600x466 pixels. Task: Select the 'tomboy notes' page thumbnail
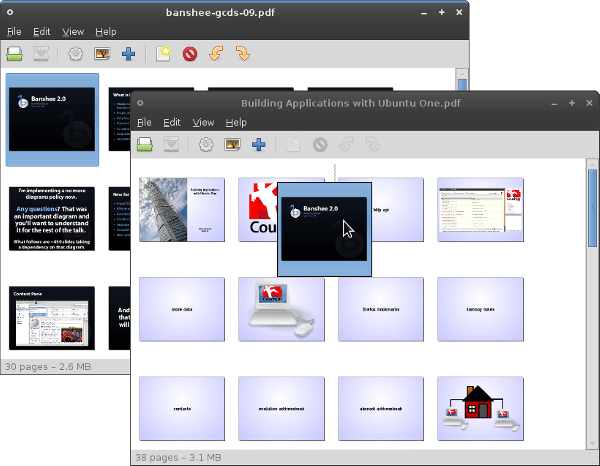(480, 309)
